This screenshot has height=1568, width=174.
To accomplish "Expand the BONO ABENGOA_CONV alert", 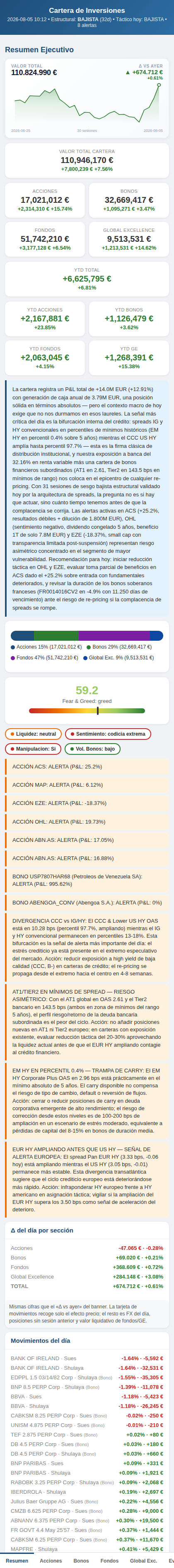I will click(x=87, y=902).
